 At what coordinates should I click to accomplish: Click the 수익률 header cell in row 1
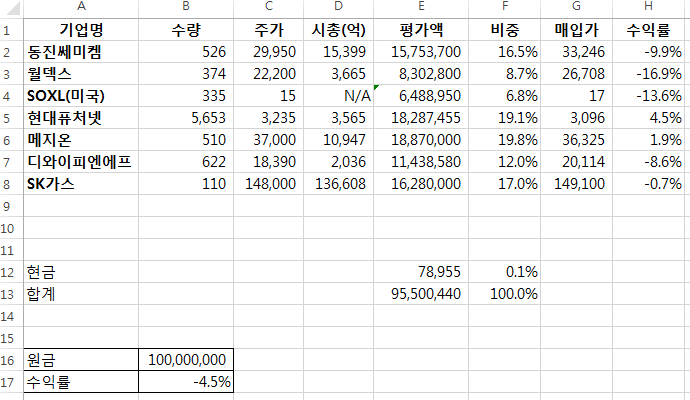(x=648, y=30)
